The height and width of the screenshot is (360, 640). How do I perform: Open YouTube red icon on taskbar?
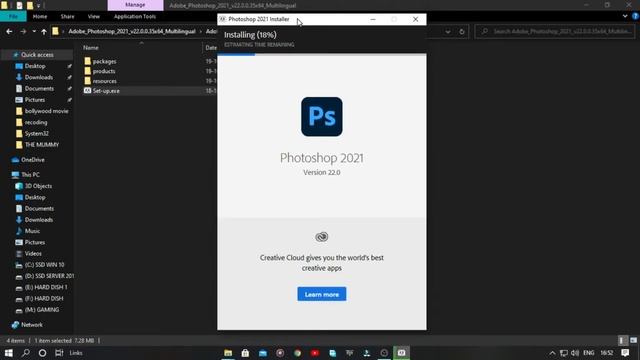(315, 353)
